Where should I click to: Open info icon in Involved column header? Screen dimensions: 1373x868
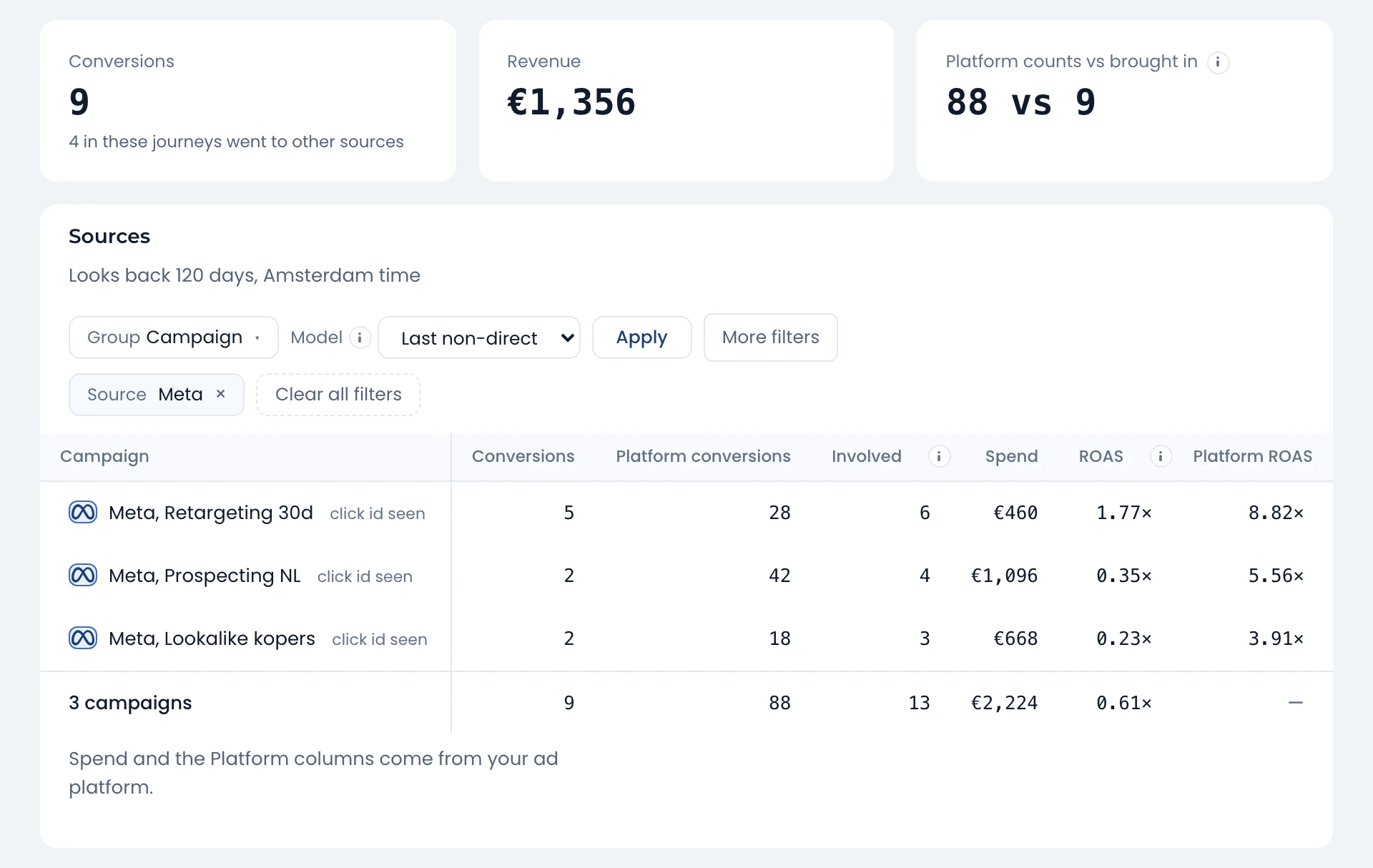[x=939, y=456]
